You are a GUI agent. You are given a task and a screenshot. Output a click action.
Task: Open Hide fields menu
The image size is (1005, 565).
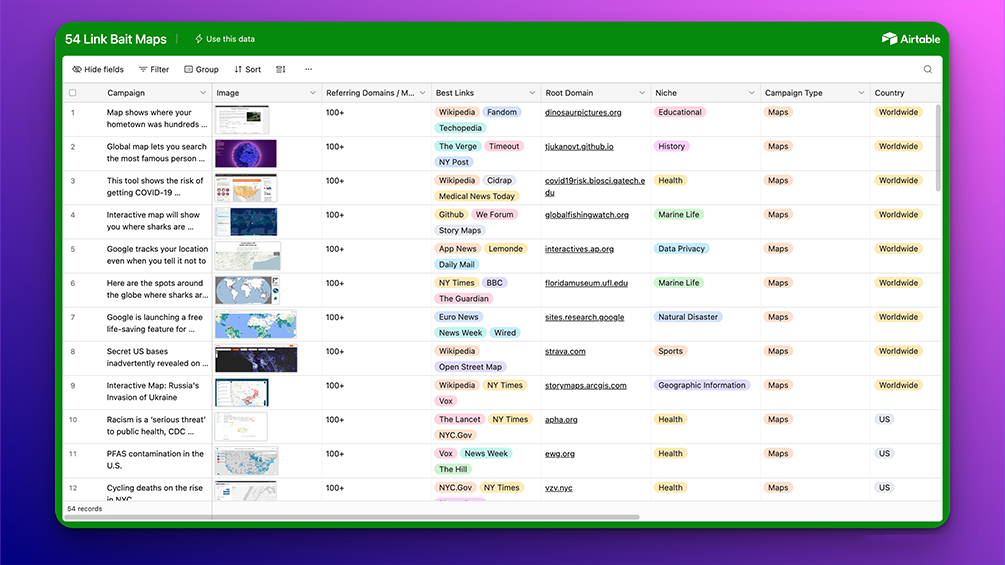pyautogui.click(x=98, y=69)
